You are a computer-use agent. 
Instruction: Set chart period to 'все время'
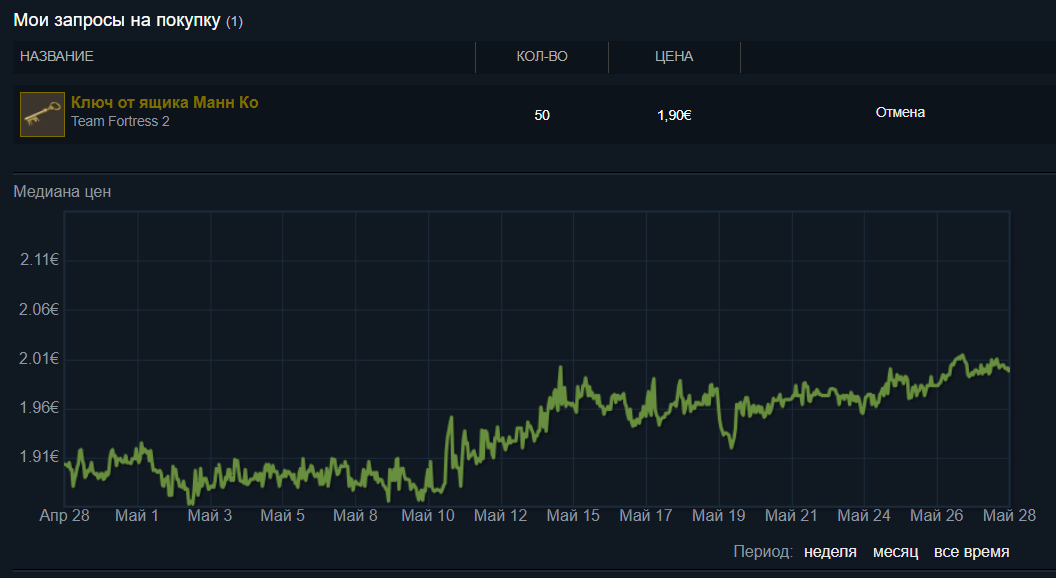(971, 552)
